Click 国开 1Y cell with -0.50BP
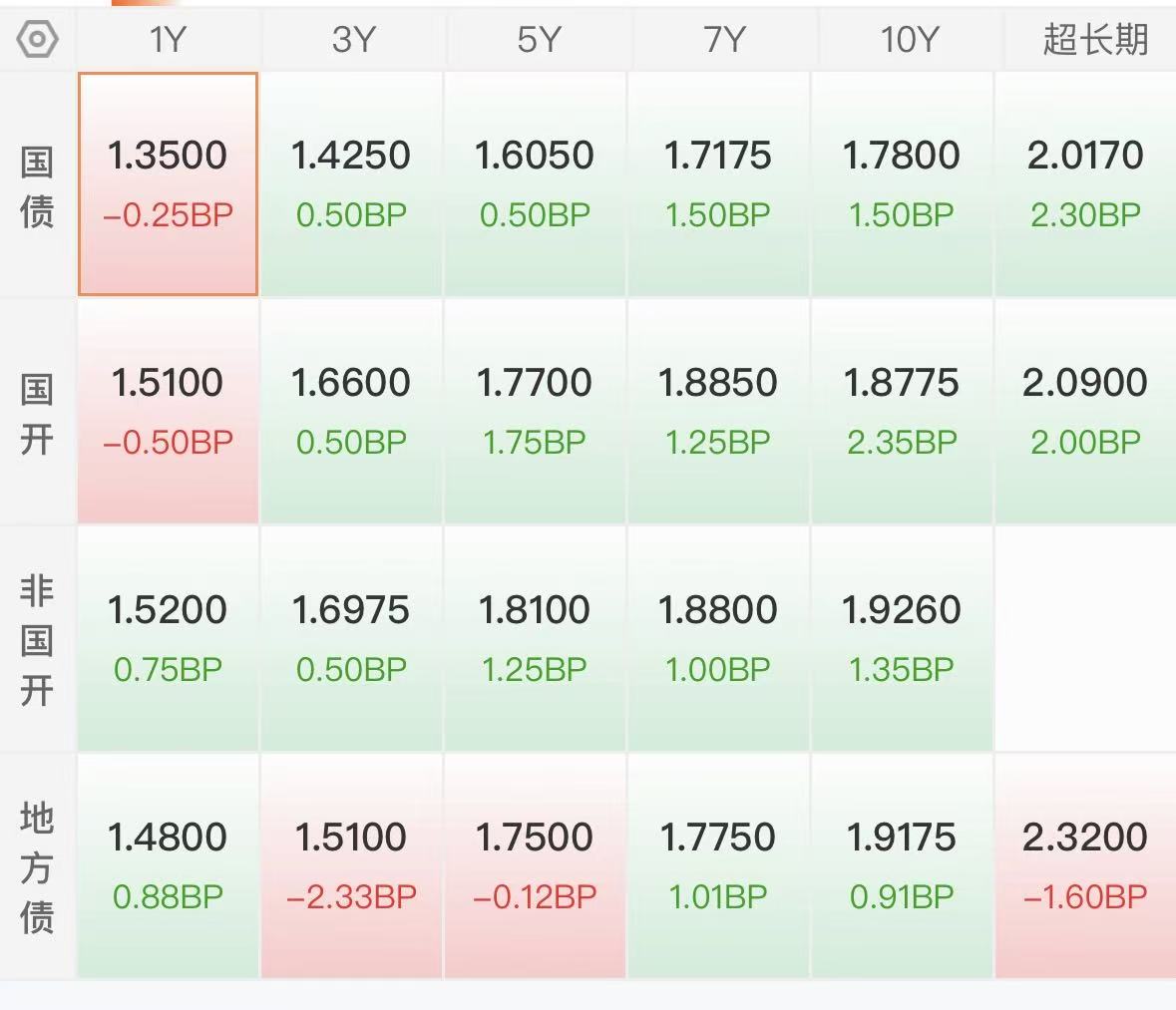 (168, 411)
